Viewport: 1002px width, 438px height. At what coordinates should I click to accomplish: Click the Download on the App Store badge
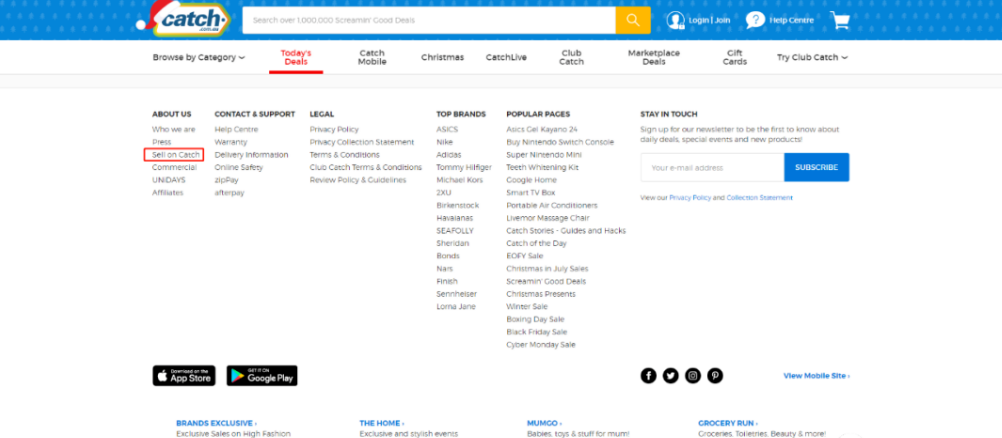(184, 376)
